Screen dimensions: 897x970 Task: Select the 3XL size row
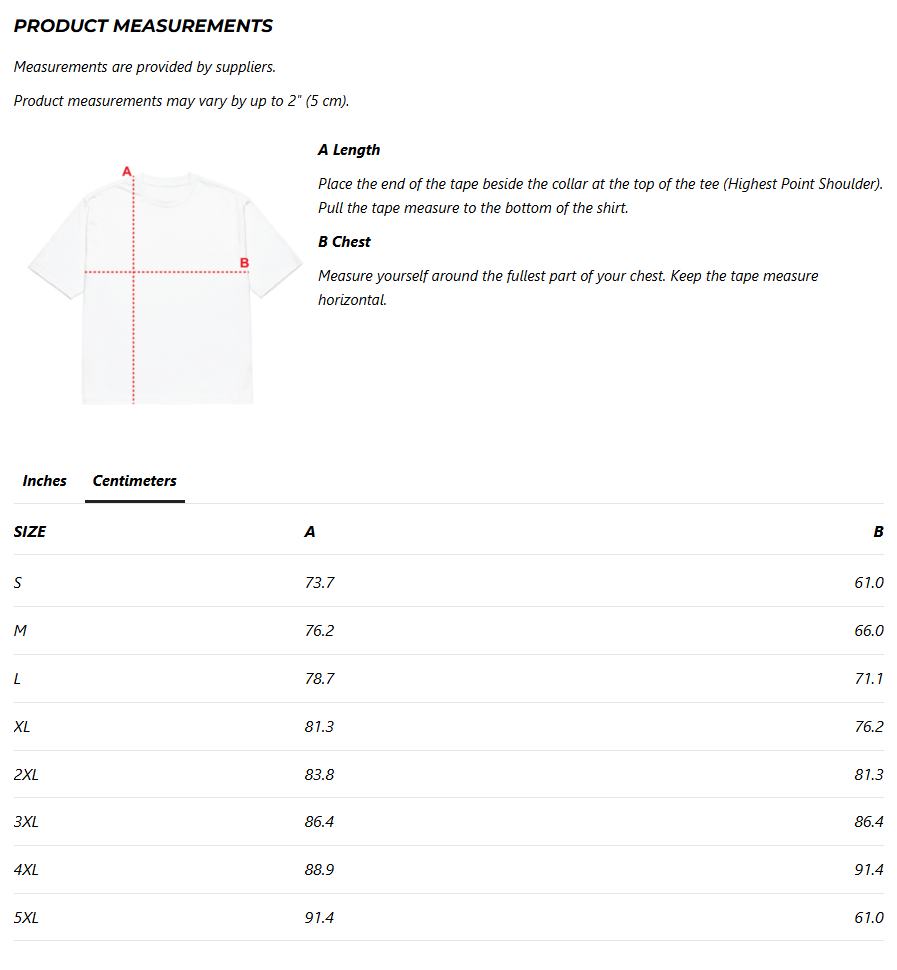tap(448, 822)
